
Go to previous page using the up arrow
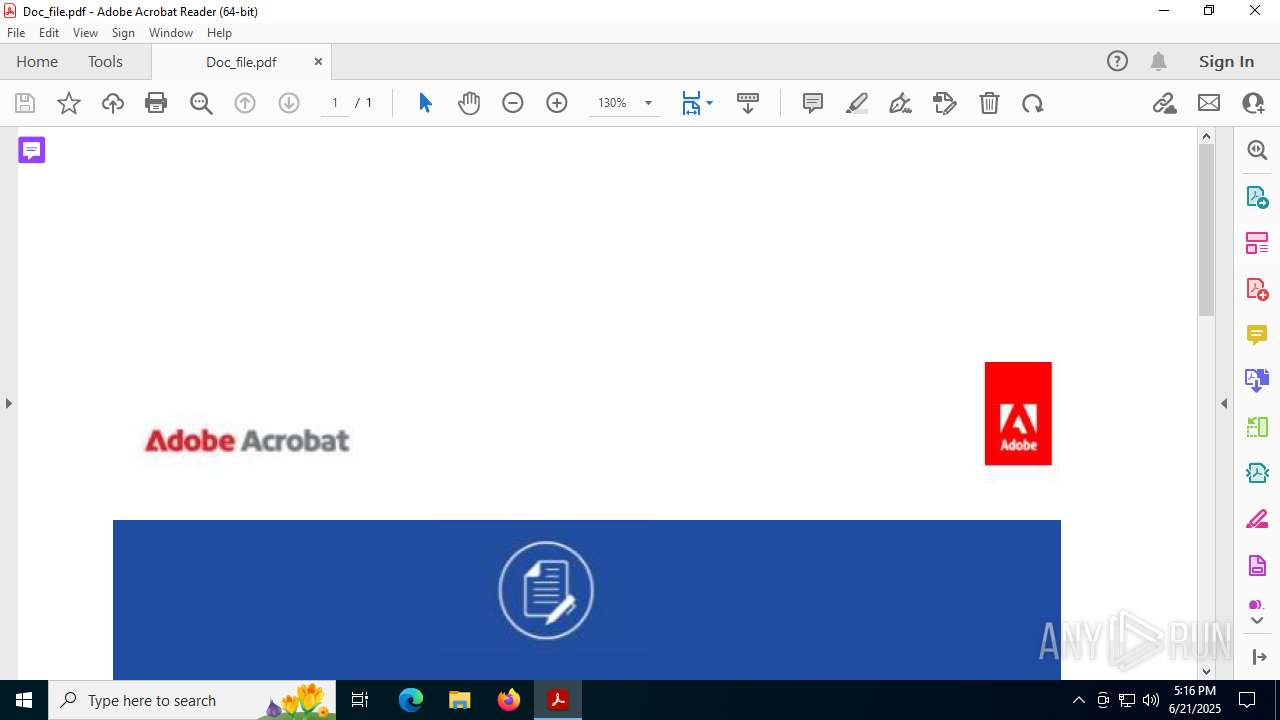245,103
